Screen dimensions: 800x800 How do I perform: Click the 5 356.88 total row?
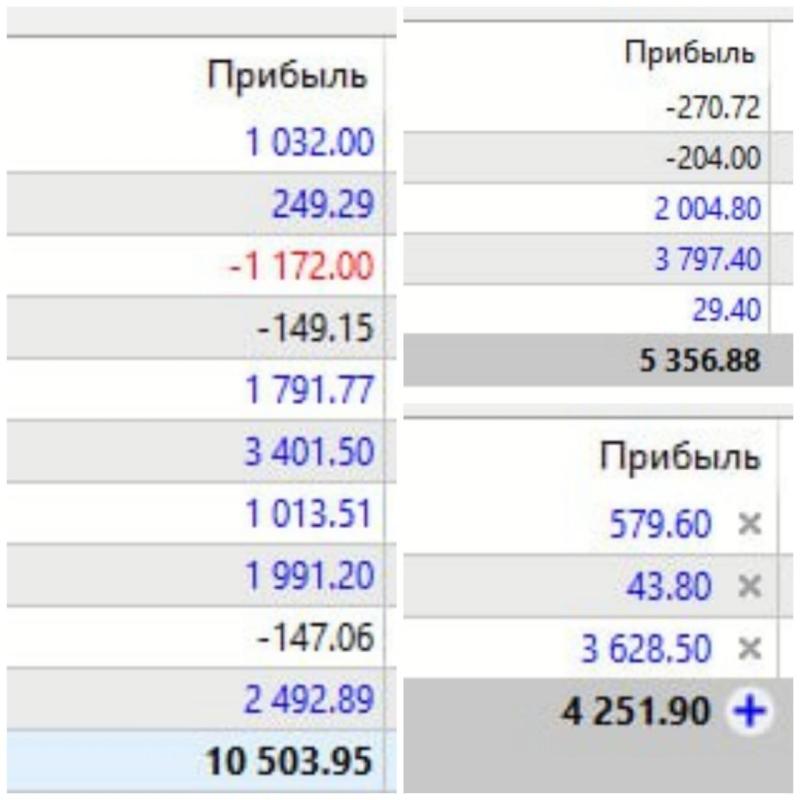coord(598,360)
